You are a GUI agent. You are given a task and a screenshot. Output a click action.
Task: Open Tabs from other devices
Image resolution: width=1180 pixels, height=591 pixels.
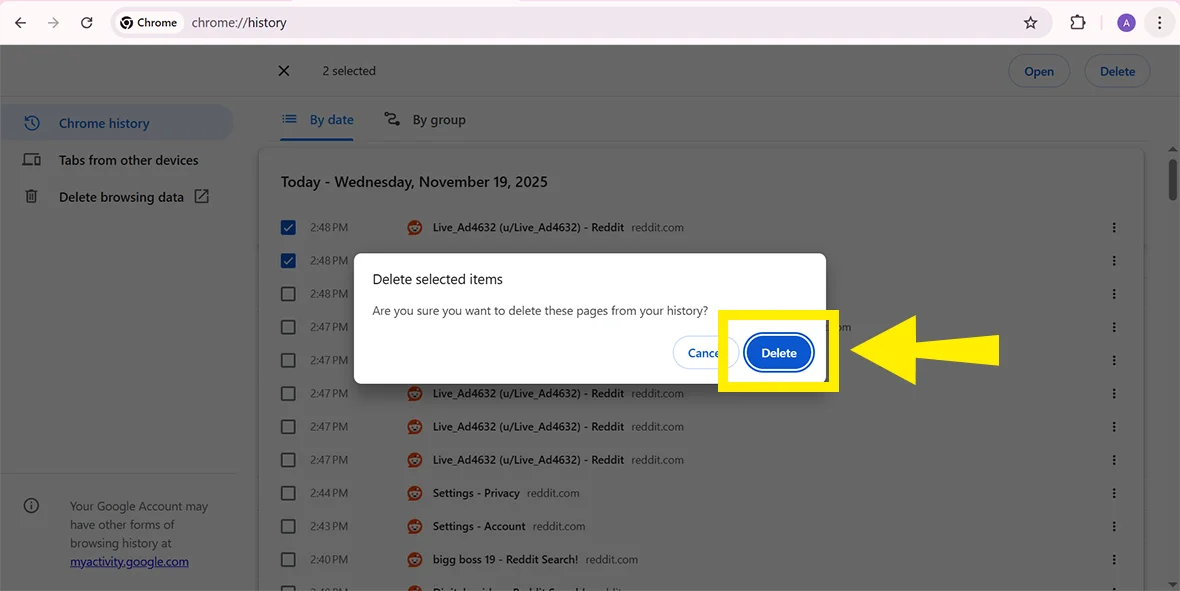128,160
